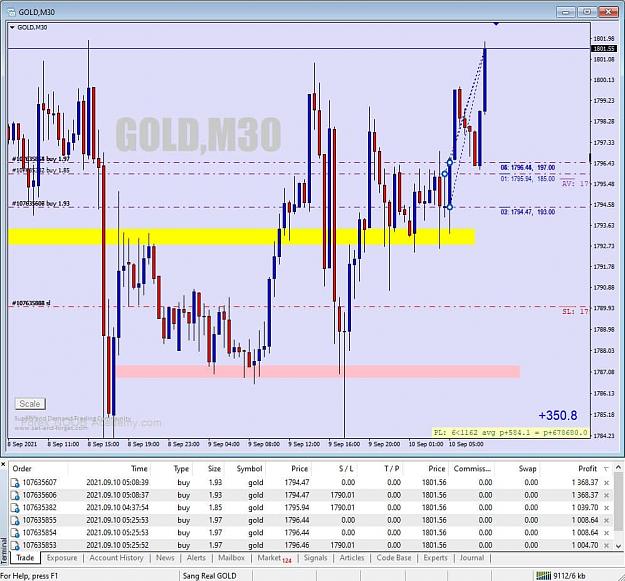This screenshot has width=625, height=581.
Task: Open the Journal tab
Action: tap(472, 558)
